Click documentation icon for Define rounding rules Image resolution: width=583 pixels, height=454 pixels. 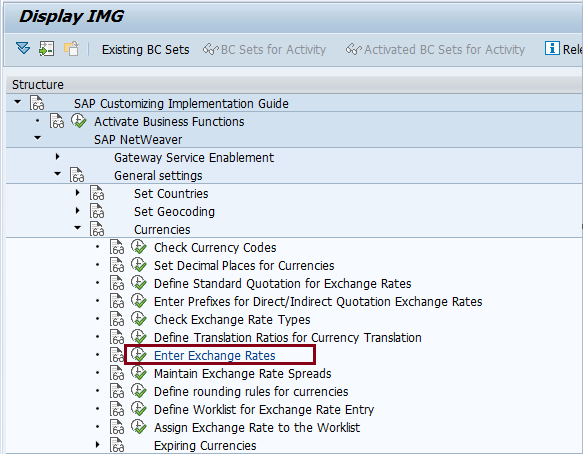pos(117,391)
